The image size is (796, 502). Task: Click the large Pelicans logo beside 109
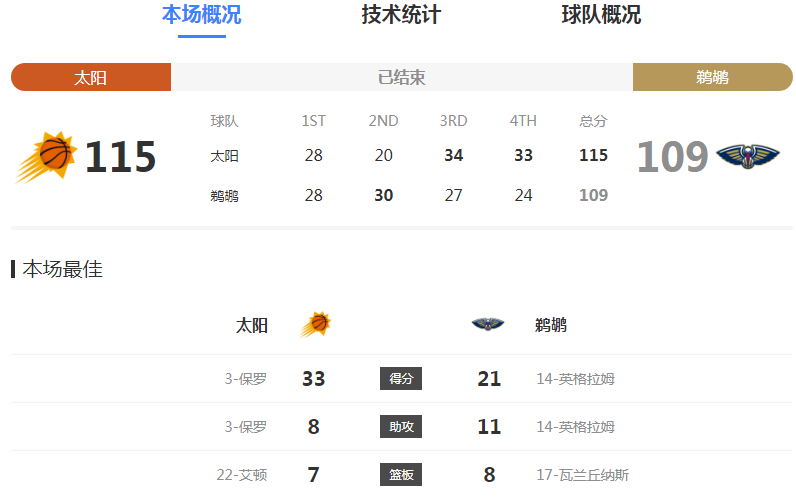(x=748, y=156)
